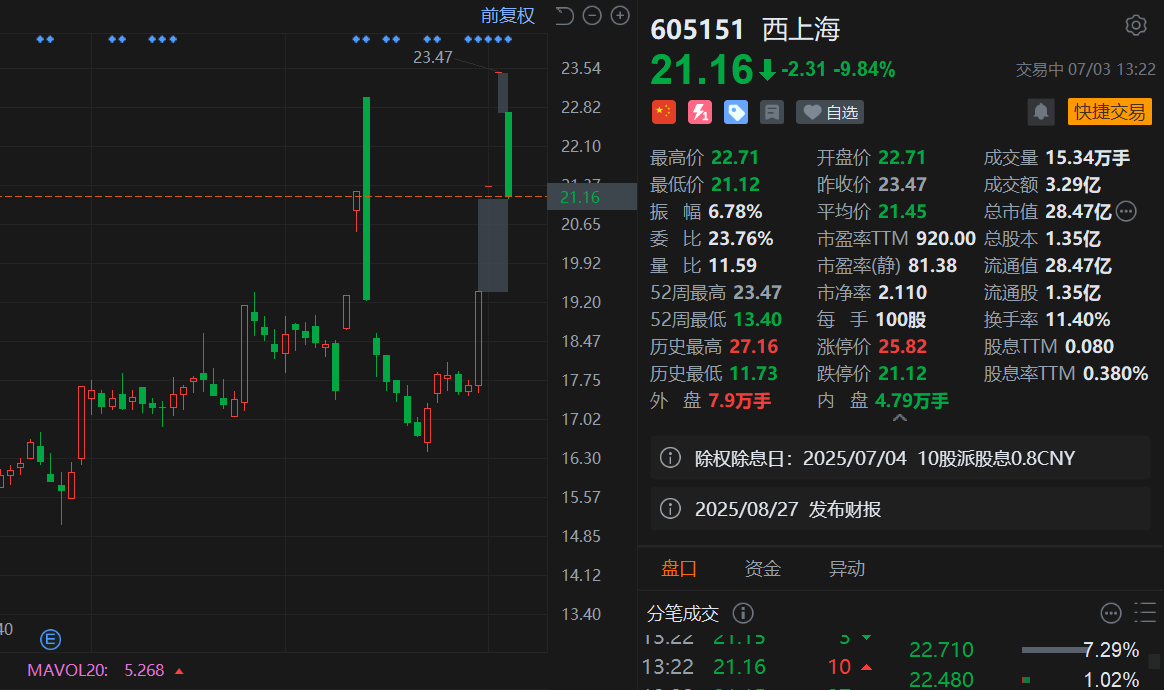Screen dimensions: 1164x690
Task: Zoom in chart with plus icon
Action: (x=620, y=16)
